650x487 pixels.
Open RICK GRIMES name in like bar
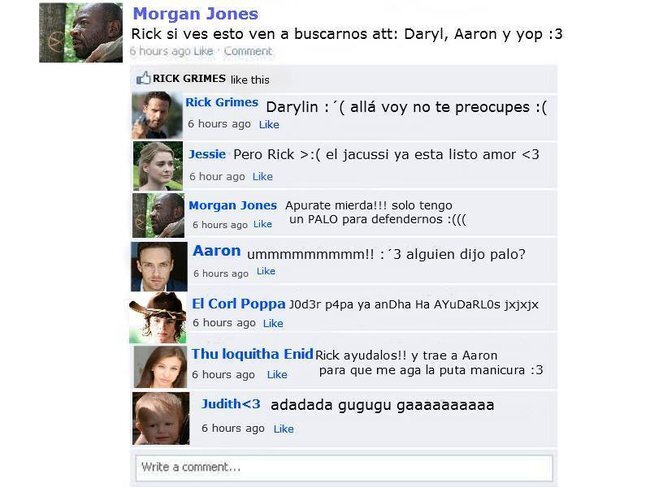coord(189,78)
